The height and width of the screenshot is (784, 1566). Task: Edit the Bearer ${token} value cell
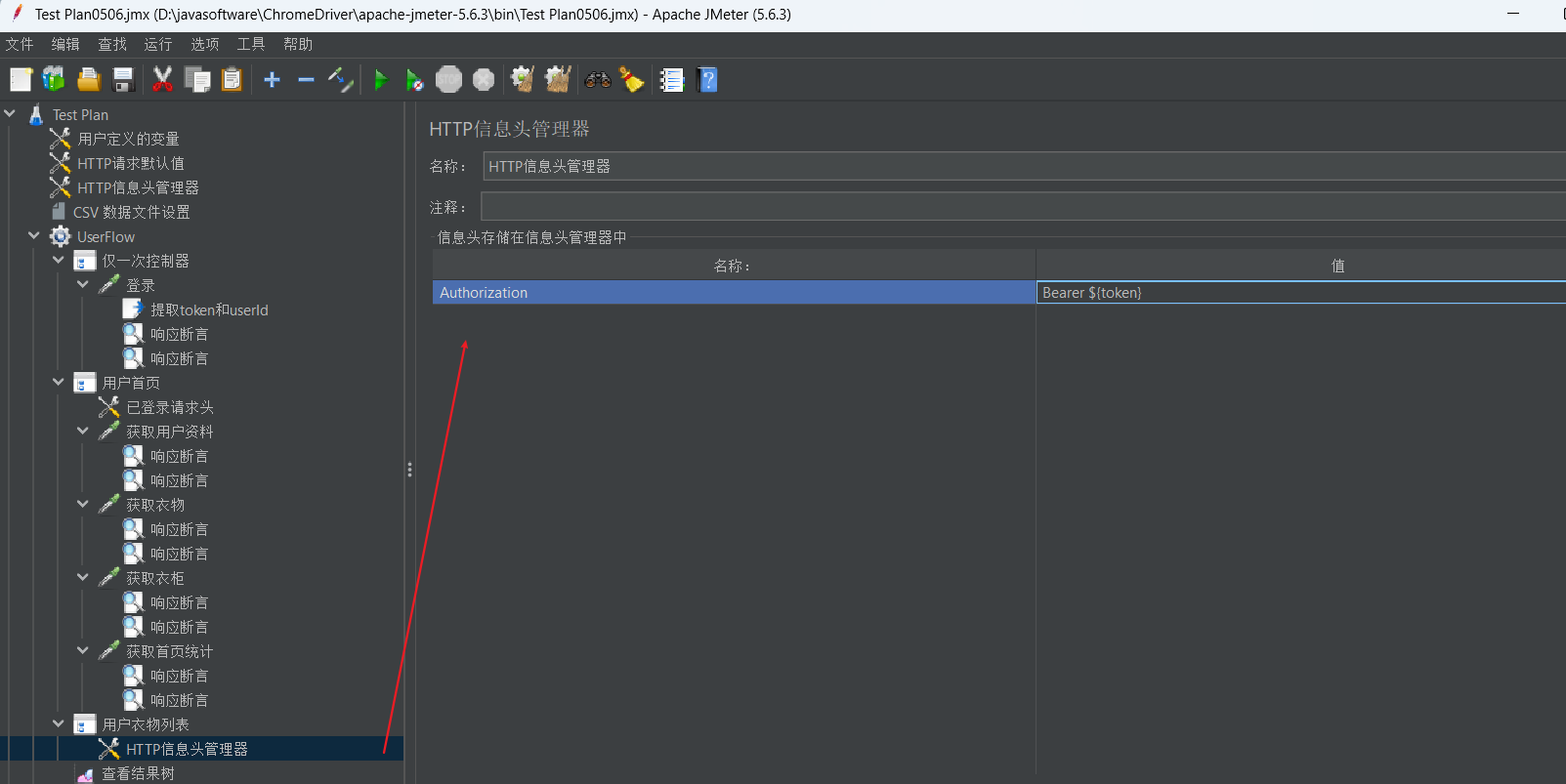tap(1301, 292)
